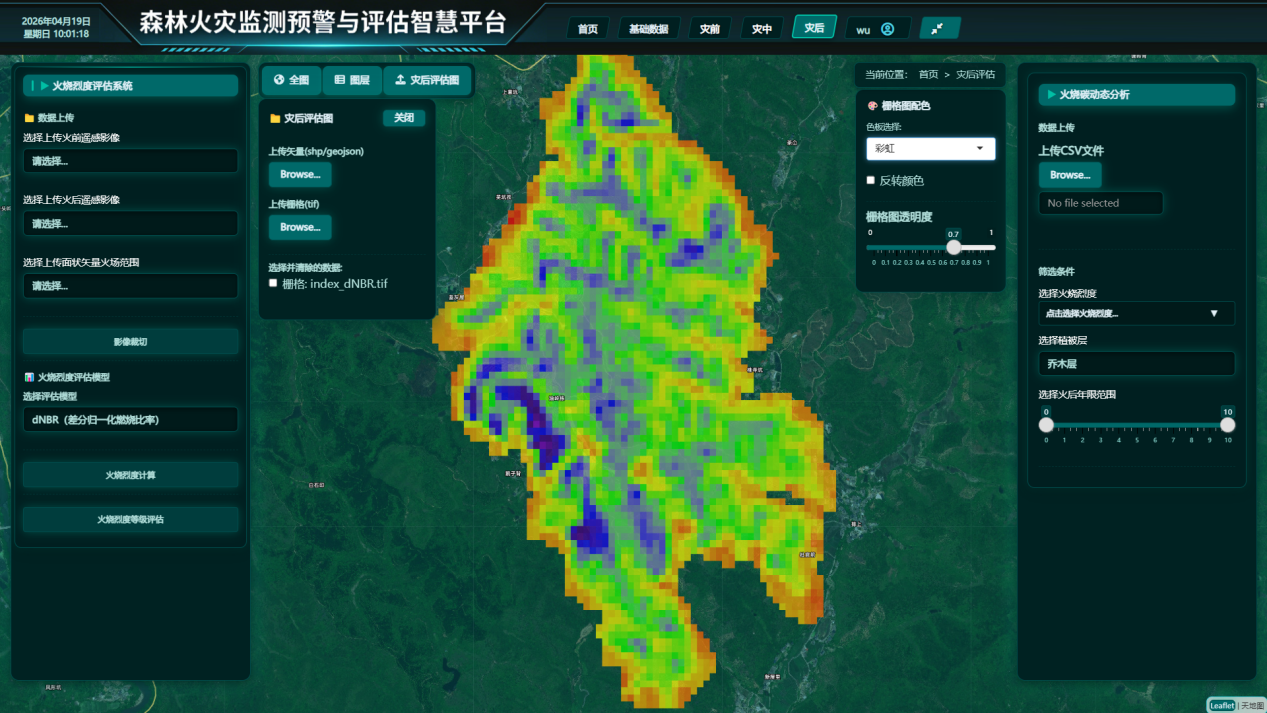Expand the 选择火烧烈度 dropdown

[1136, 313]
